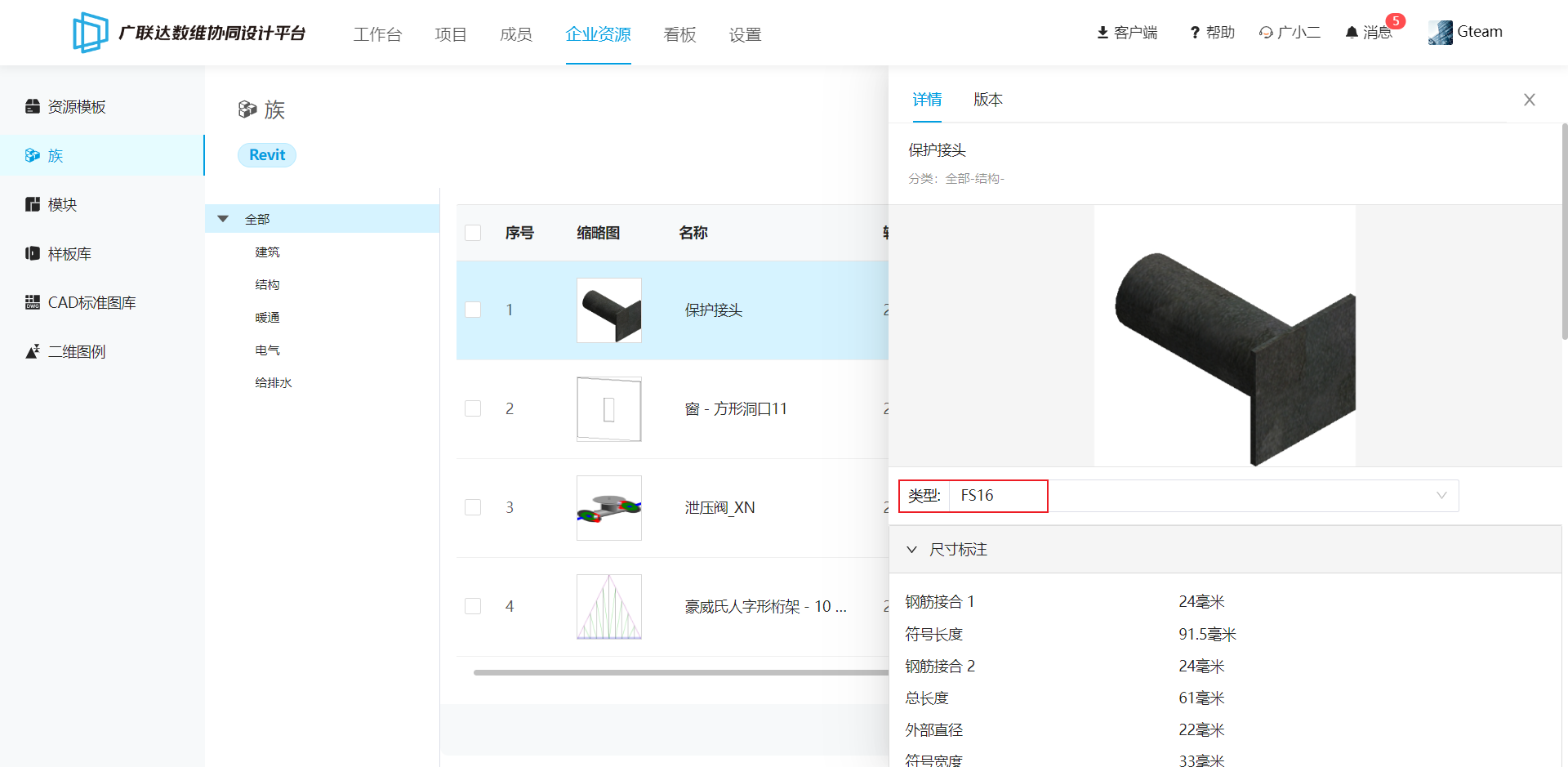This screenshot has height=767, width=1568.
Task: Open 资源模板 in the sidebar
Action: click(x=77, y=107)
